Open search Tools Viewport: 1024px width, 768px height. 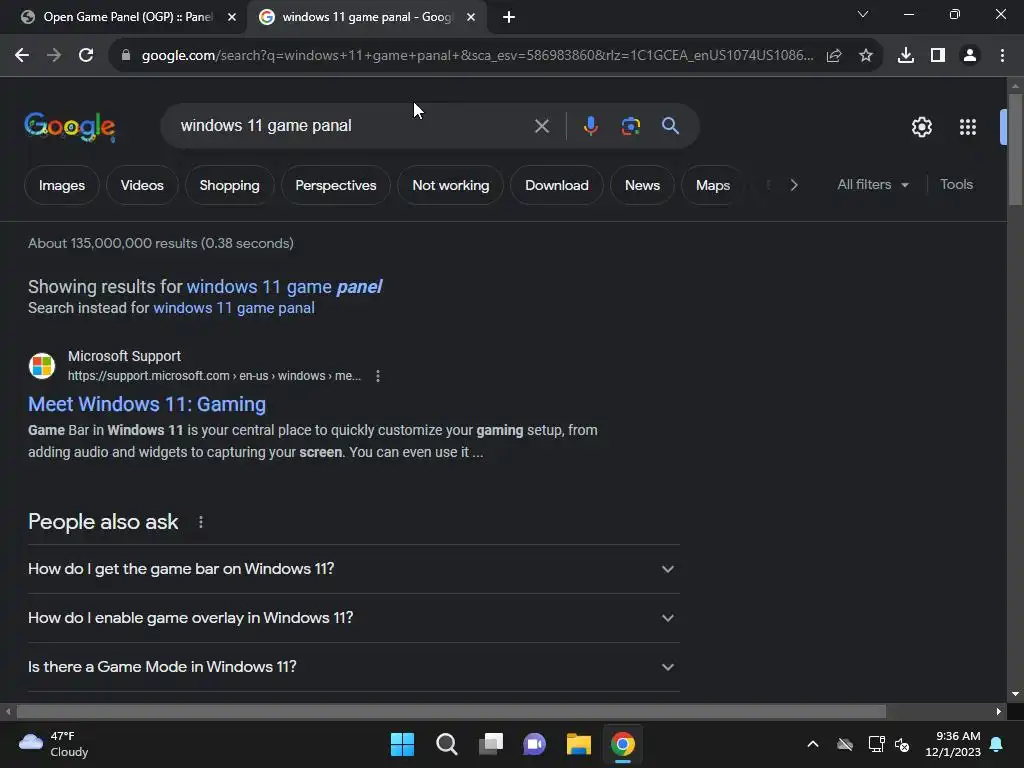pyautogui.click(x=956, y=185)
